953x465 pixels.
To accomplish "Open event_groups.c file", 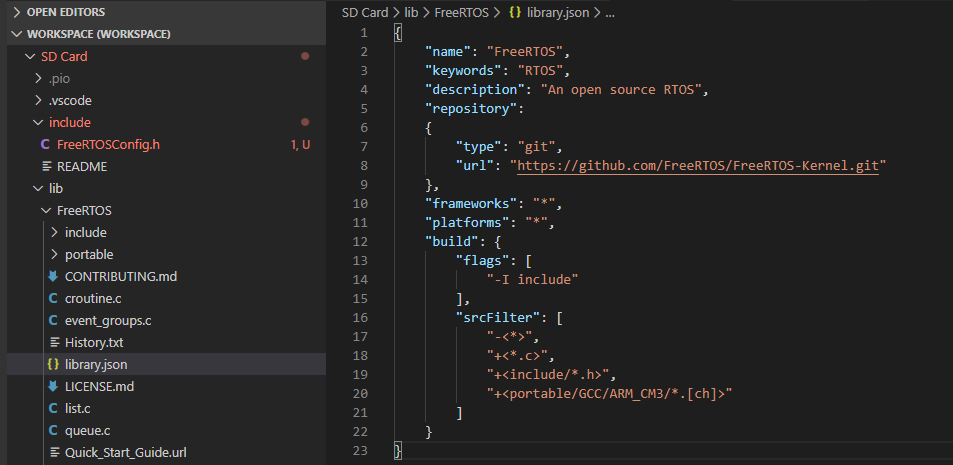I will 108,320.
